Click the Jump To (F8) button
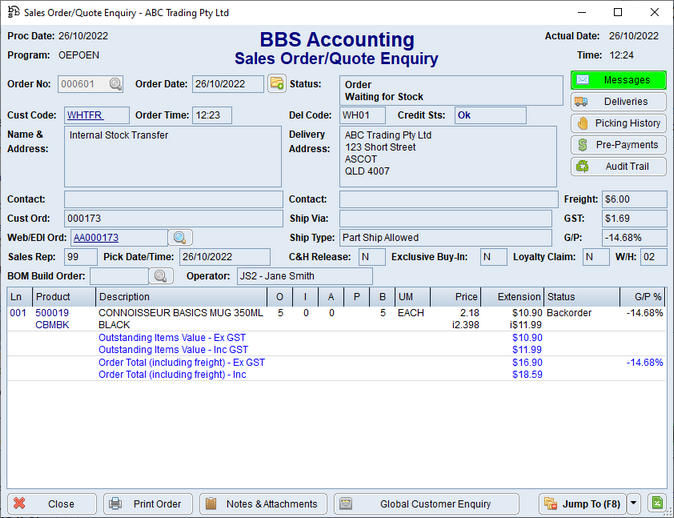The width and height of the screenshot is (674, 518). 582,504
